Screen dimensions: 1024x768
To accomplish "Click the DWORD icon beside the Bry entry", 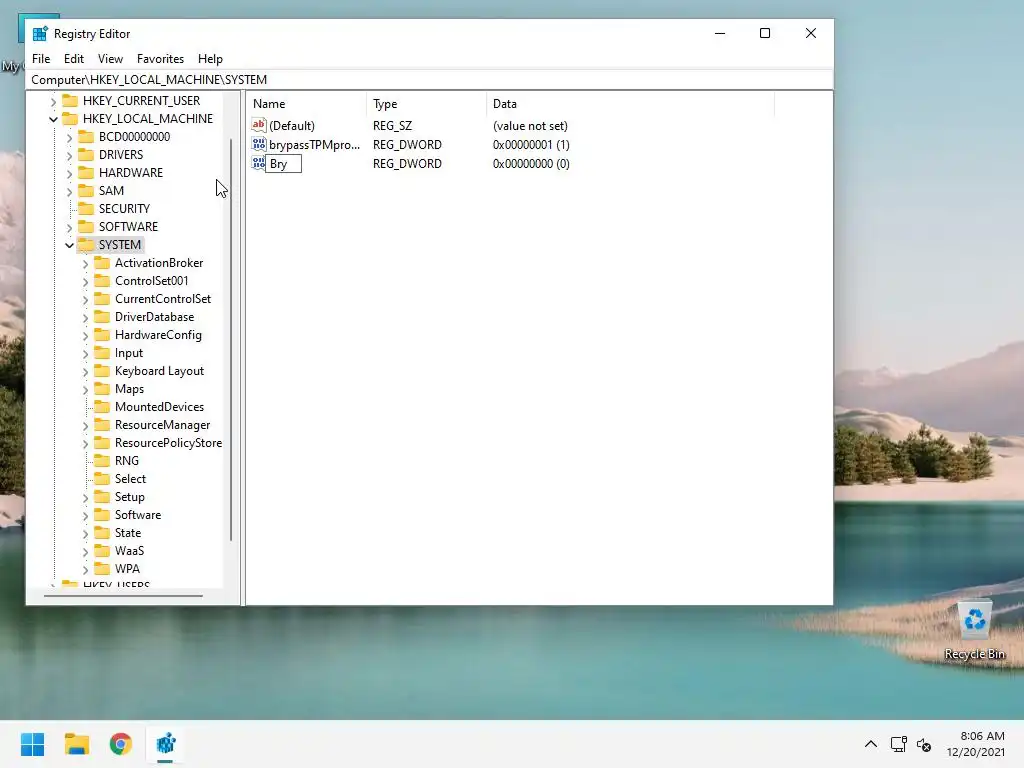I will (259, 163).
